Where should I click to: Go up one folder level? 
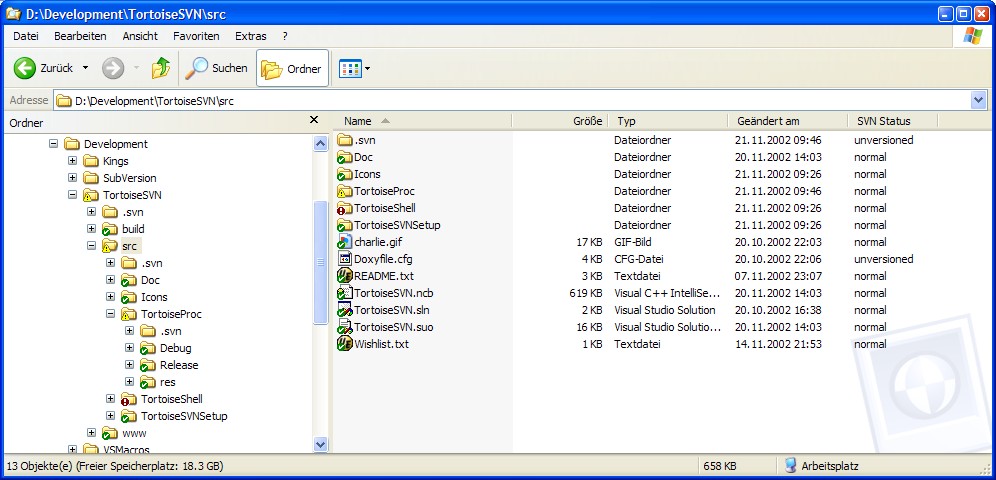161,68
